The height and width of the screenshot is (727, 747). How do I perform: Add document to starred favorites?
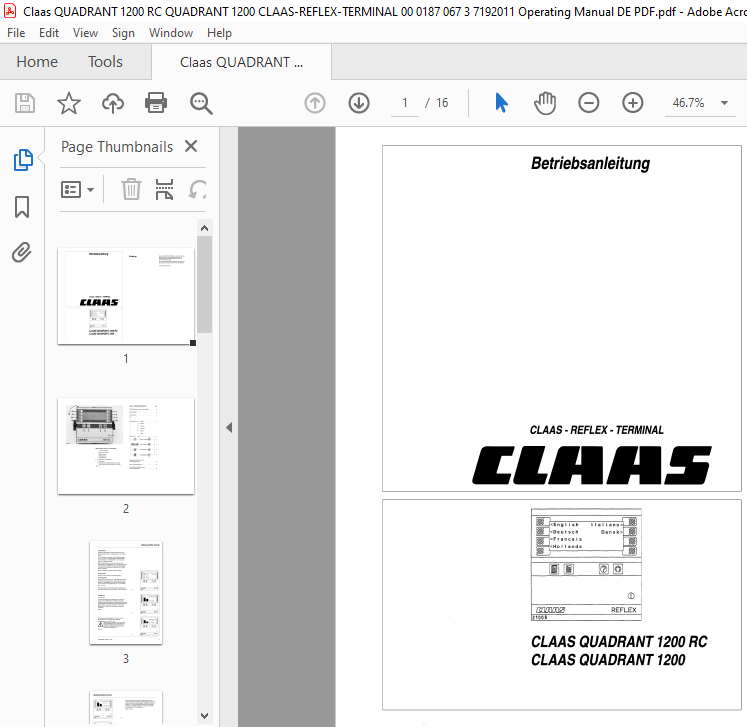coord(69,103)
